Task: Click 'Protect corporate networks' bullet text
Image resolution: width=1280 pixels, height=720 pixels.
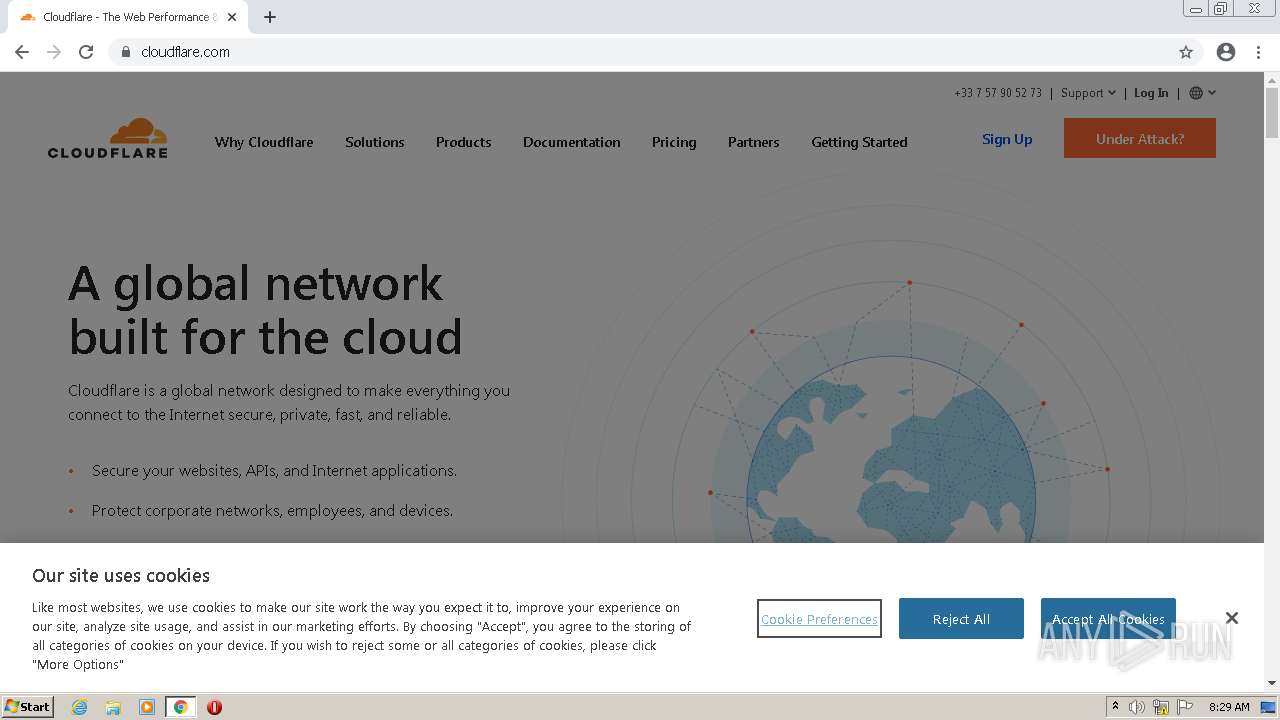Action: pos(272,510)
